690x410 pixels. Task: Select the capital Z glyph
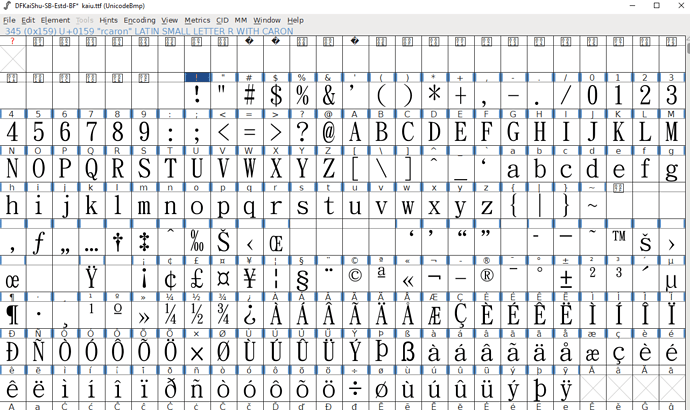click(329, 168)
